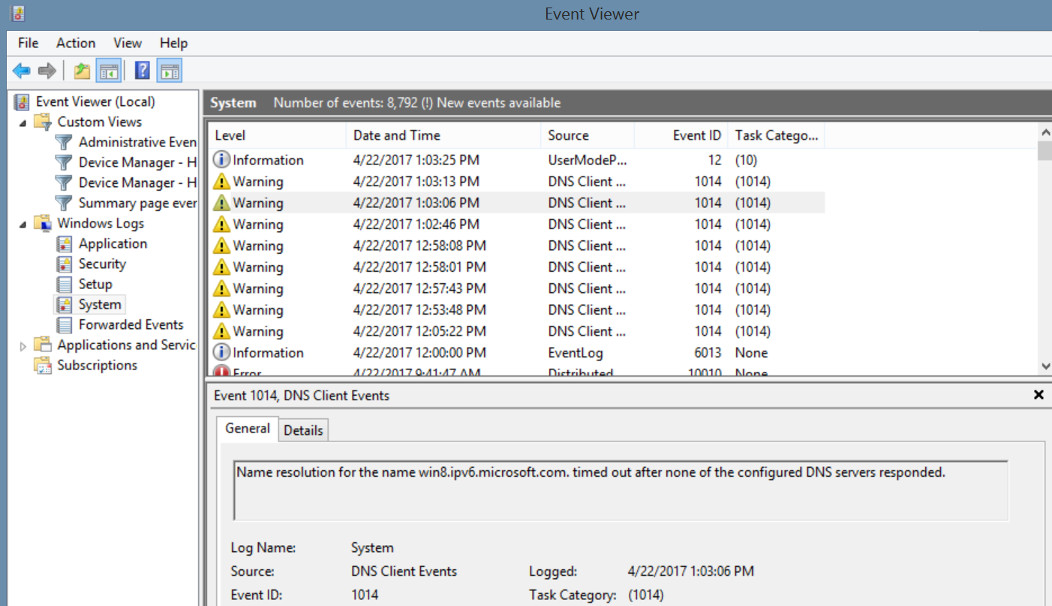Select the Device Manager - H first custom view
Screen dimensions: 1052x606
pyautogui.click(x=138, y=162)
